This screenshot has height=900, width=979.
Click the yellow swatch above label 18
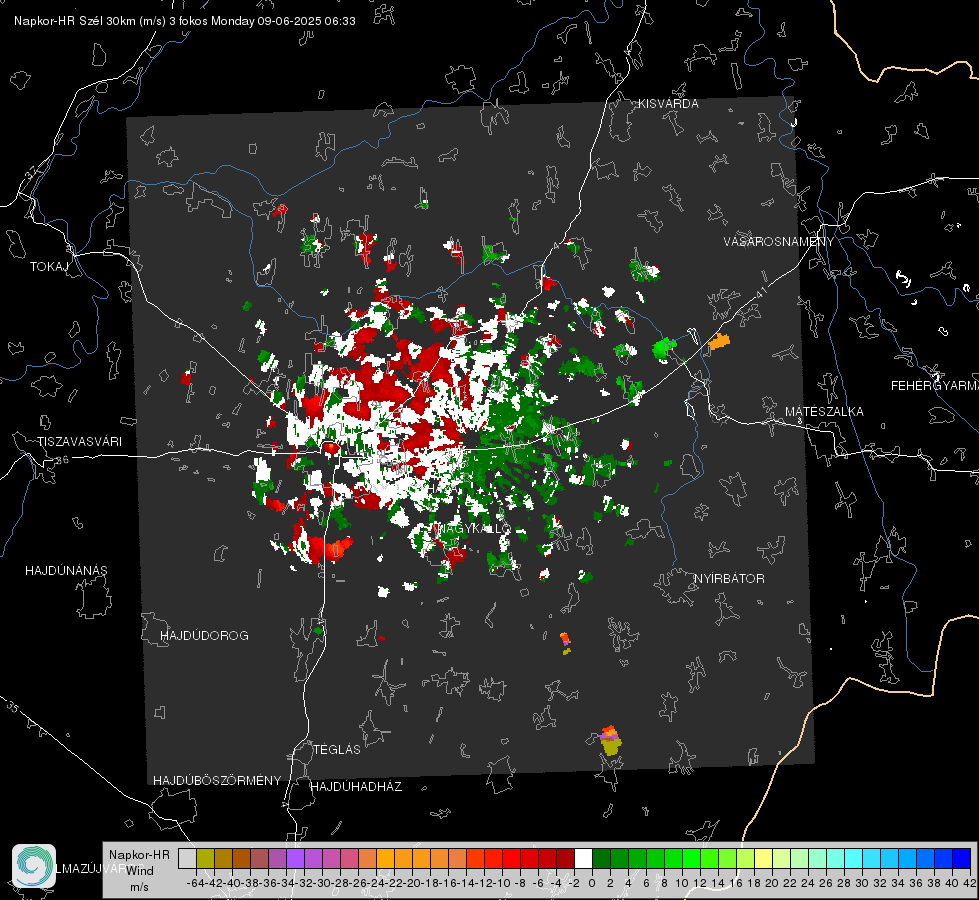tap(763, 859)
